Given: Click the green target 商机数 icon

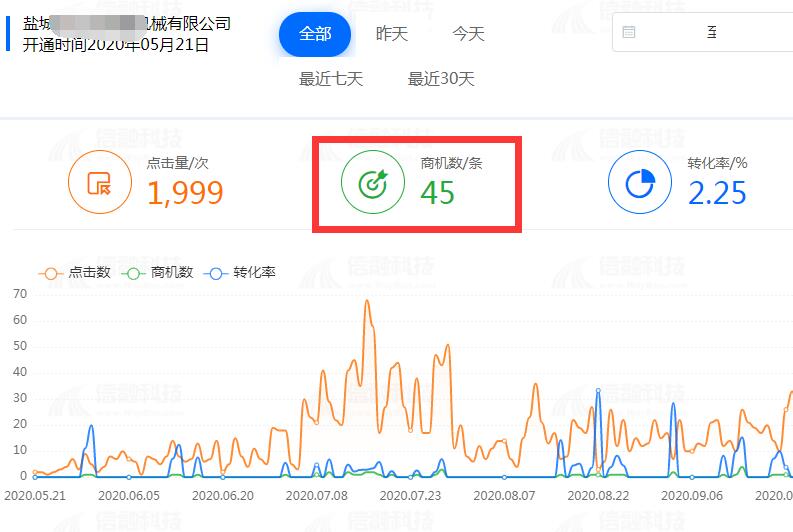Looking at the screenshot, I should point(372,183).
